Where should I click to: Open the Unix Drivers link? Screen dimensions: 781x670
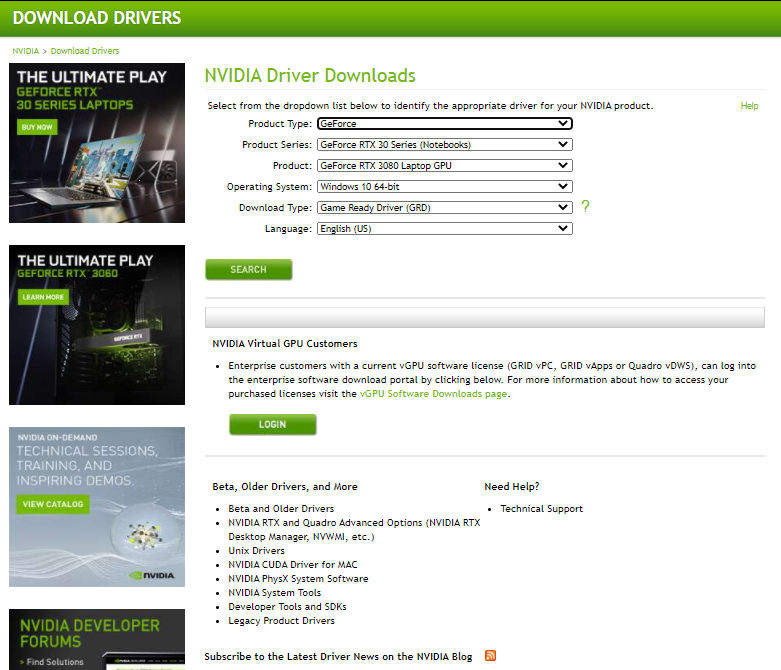(x=257, y=550)
